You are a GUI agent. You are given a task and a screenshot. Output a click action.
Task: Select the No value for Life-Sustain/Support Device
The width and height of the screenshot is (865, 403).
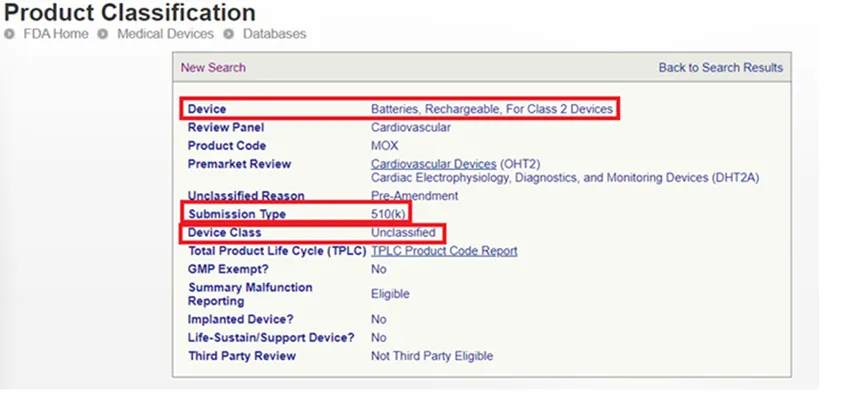pos(378,337)
